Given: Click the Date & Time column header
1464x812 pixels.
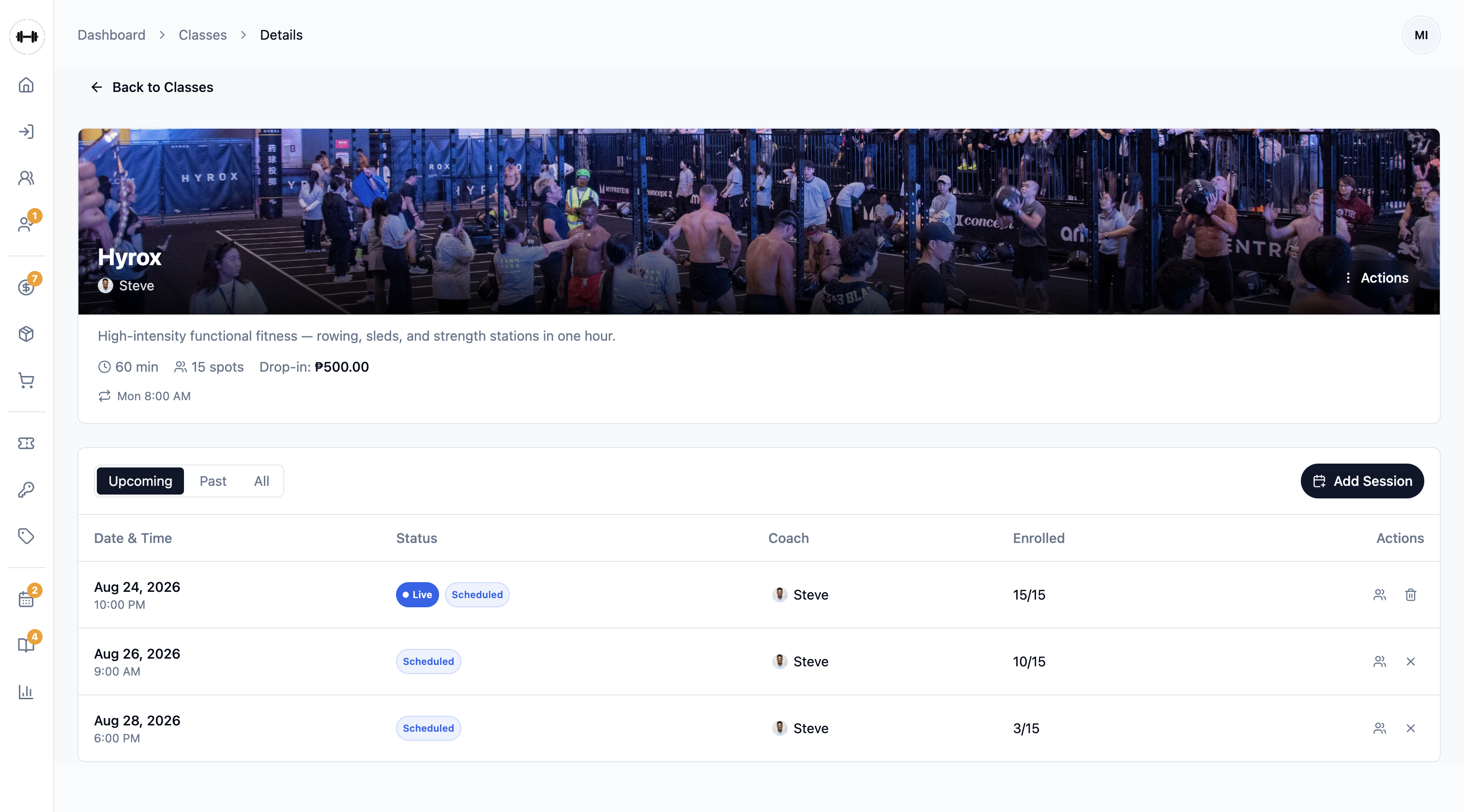Looking at the screenshot, I should coord(133,538).
